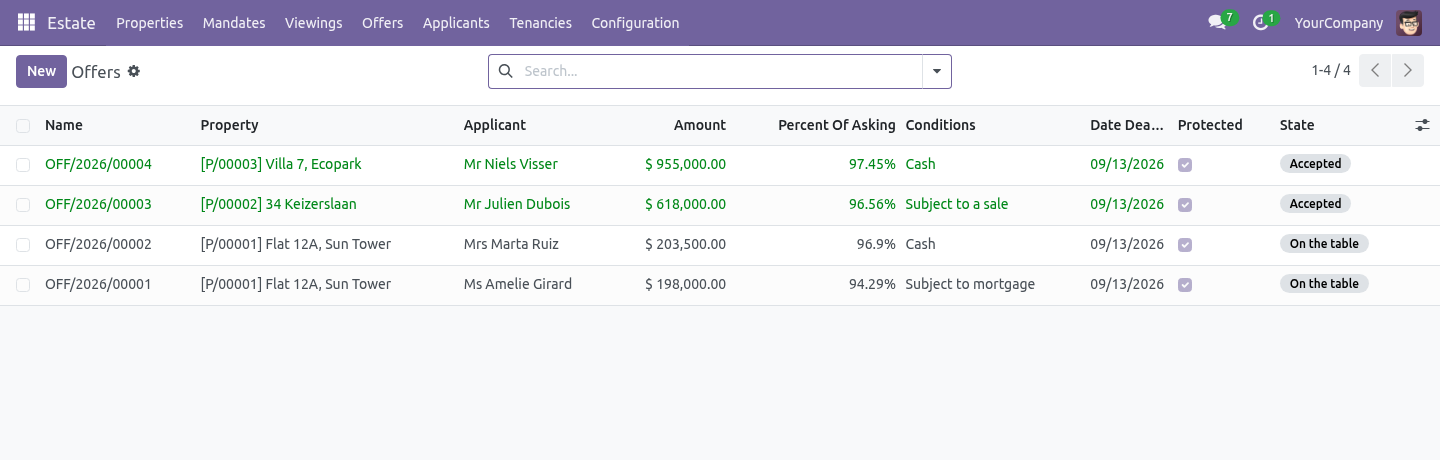Select row OFF/2026/00002 checkbox
The image size is (1440, 460).
tap(23, 244)
